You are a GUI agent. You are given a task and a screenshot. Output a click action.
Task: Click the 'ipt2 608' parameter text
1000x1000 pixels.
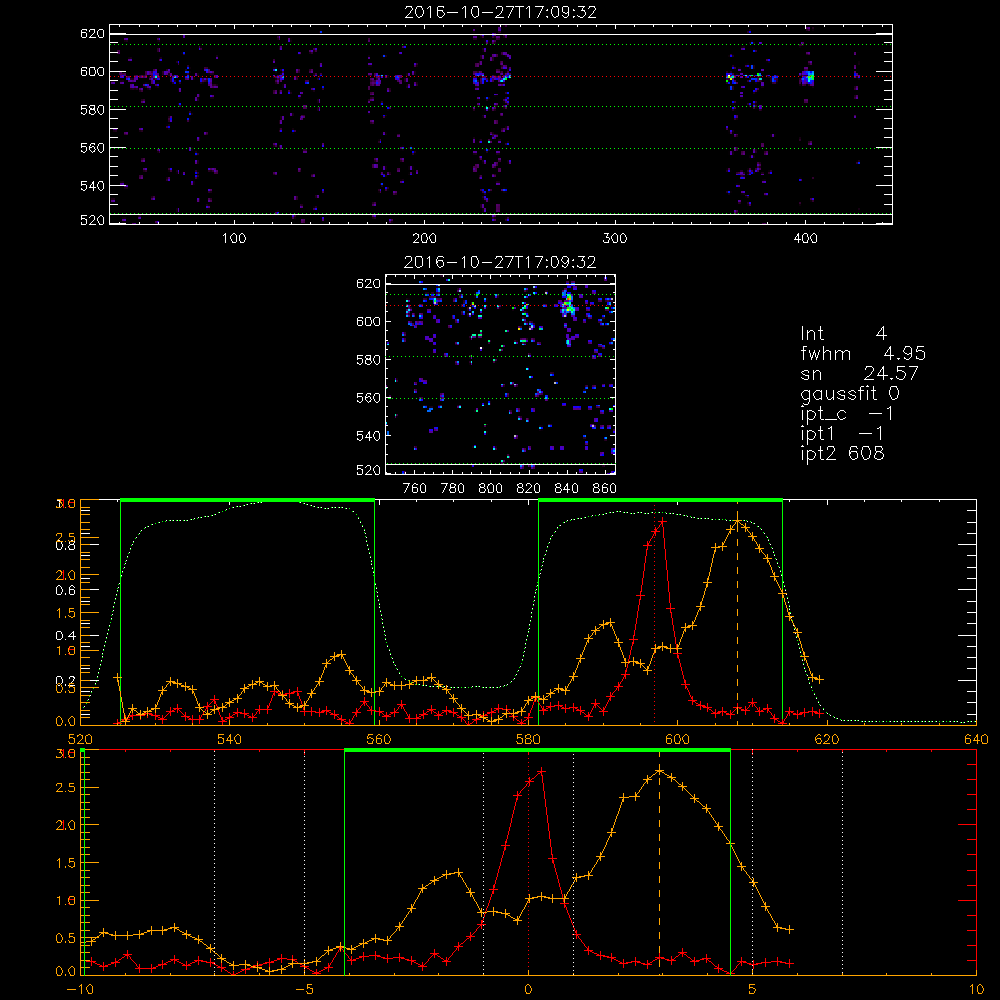(842, 453)
